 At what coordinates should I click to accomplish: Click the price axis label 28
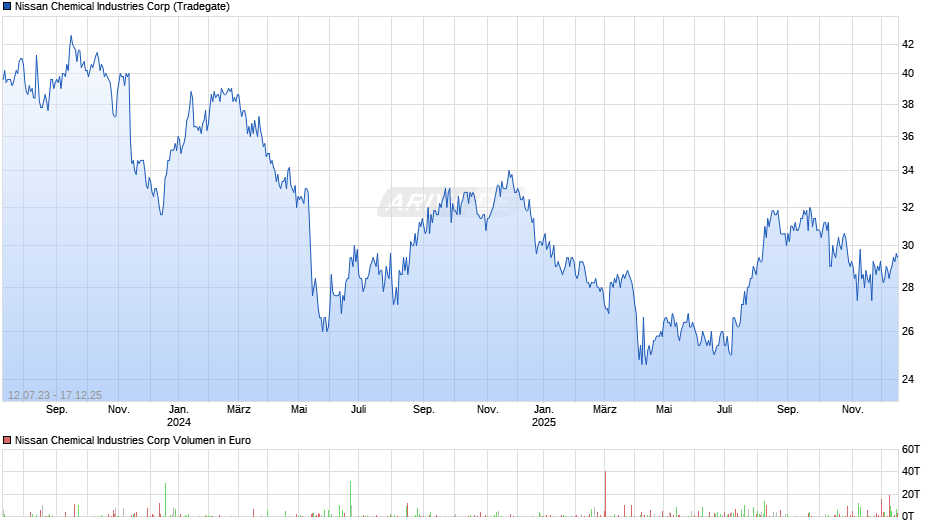pos(908,288)
